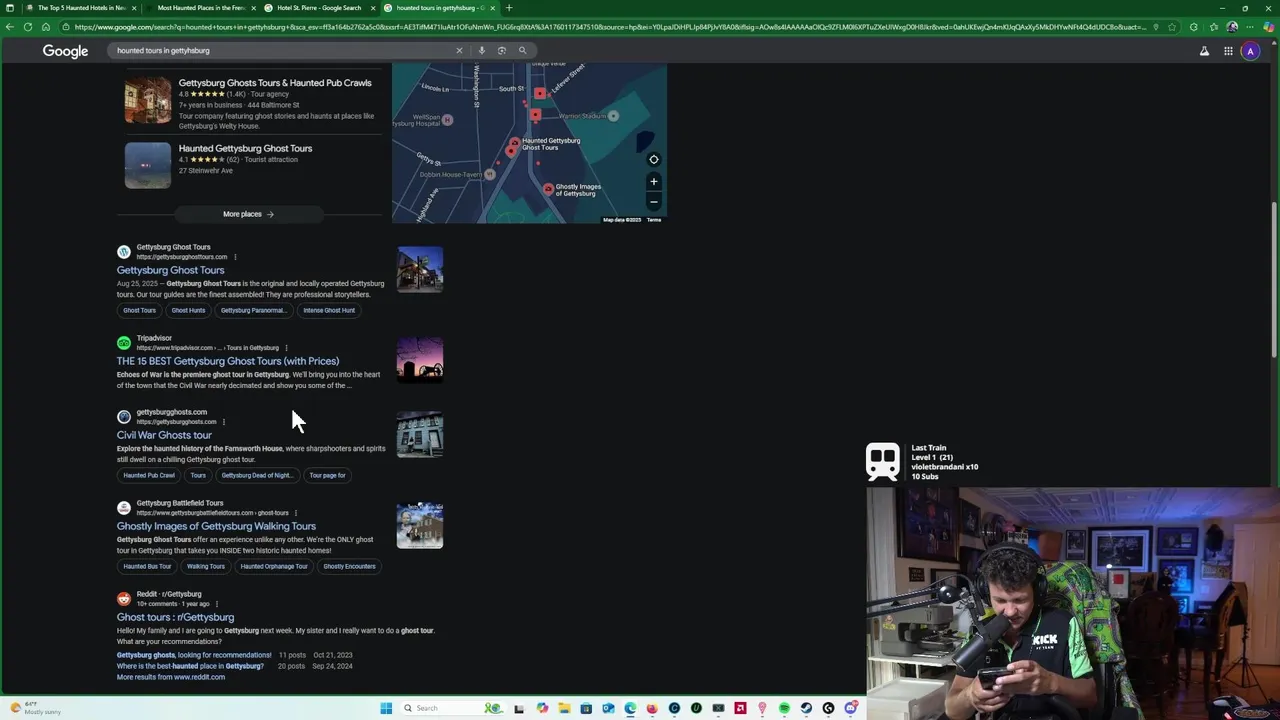
Task: Open Google Lens image search
Action: click(x=502, y=50)
